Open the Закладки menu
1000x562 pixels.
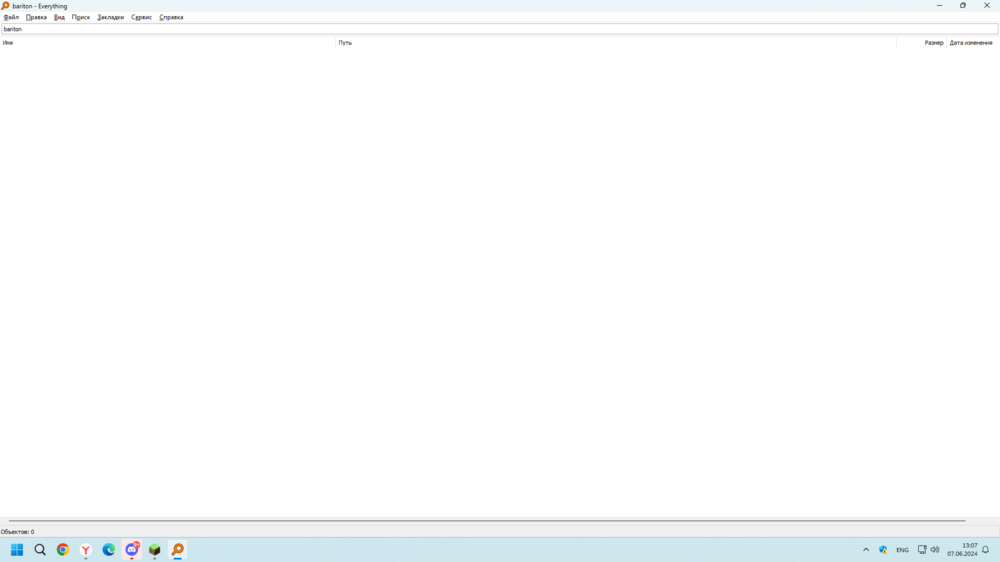(110, 17)
